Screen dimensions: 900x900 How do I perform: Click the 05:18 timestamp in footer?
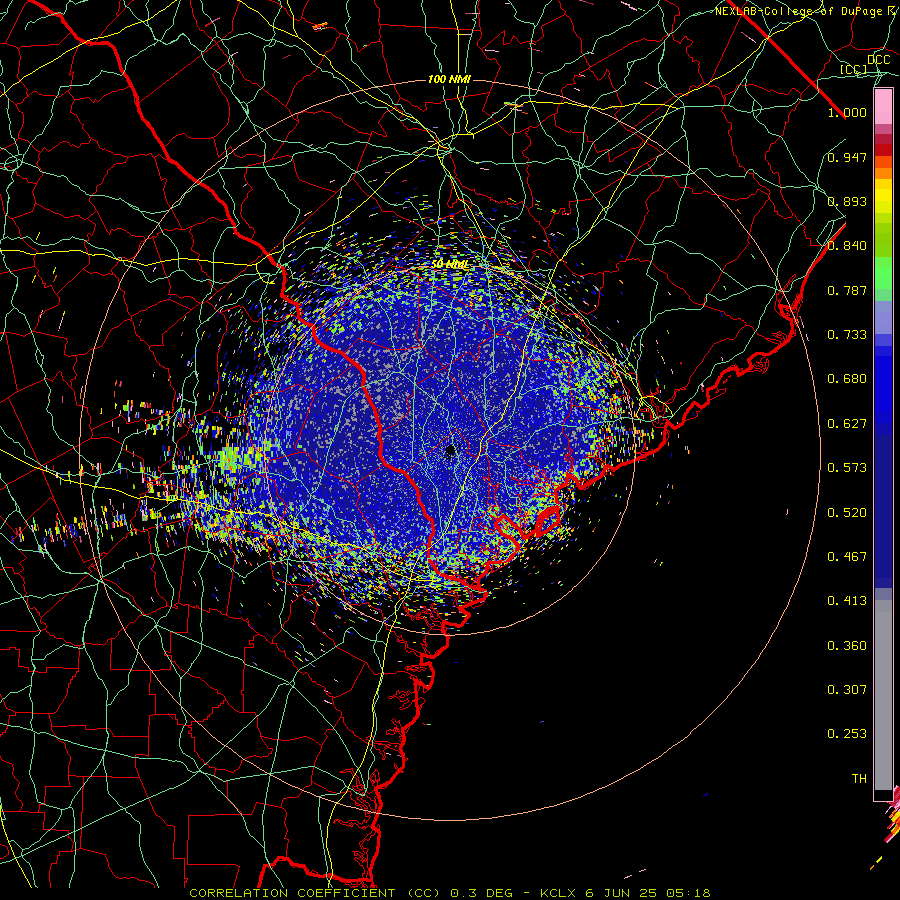[x=688, y=893]
